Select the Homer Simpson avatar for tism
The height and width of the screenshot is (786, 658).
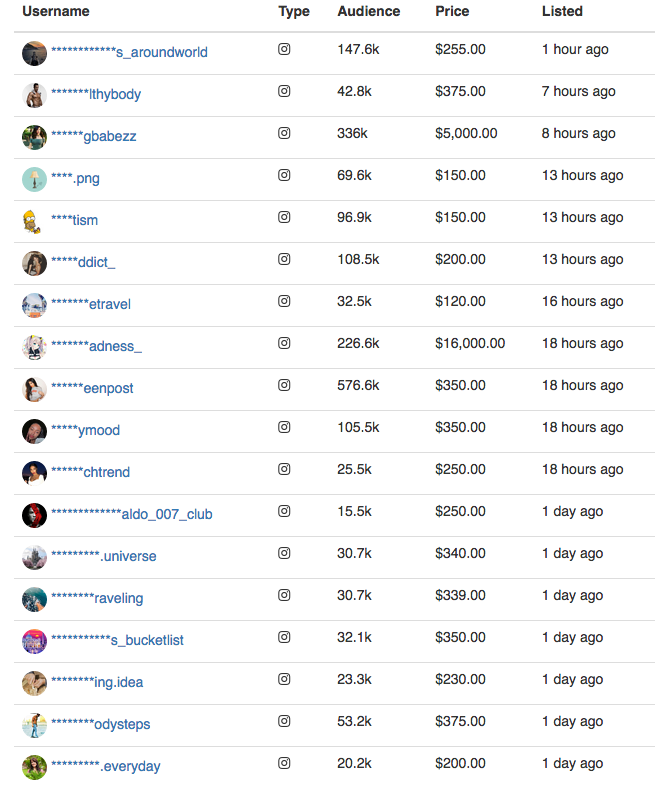tap(33, 222)
